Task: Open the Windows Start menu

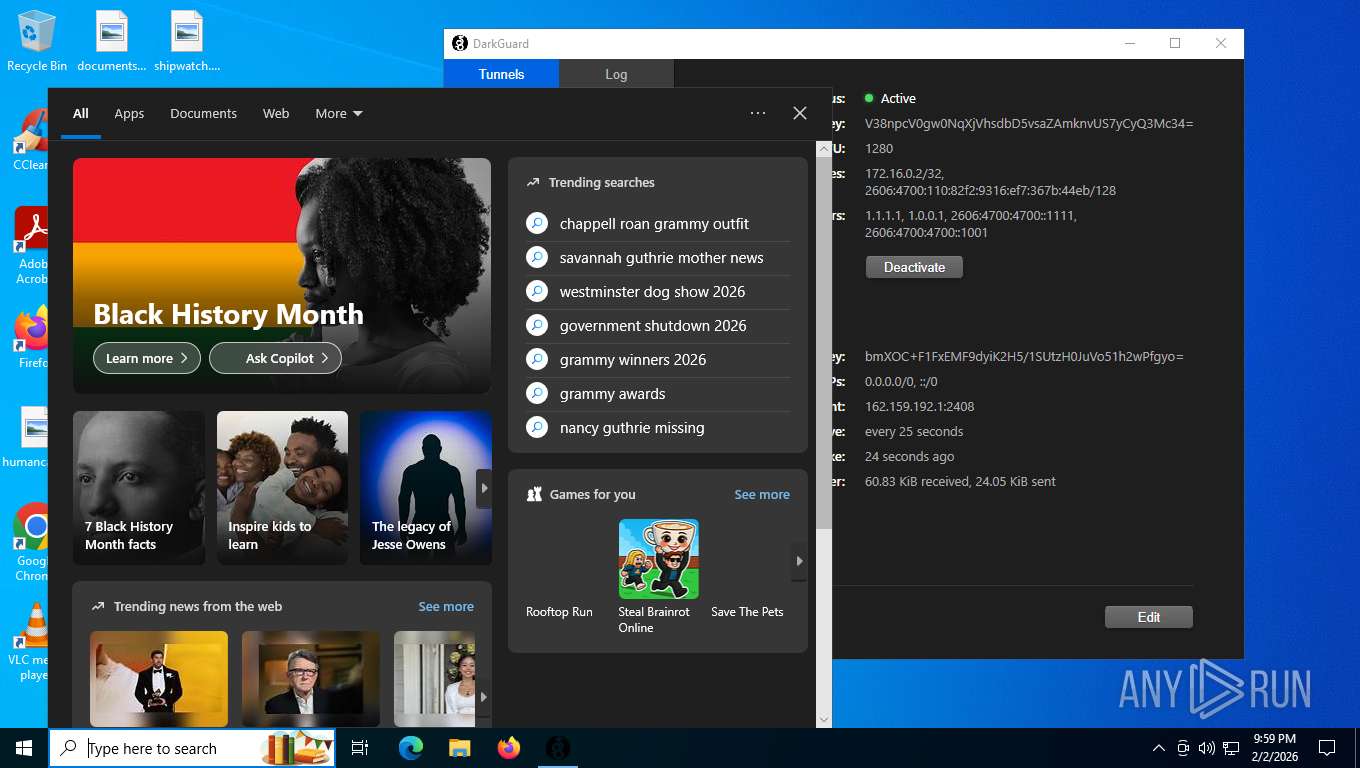Action: coord(24,747)
